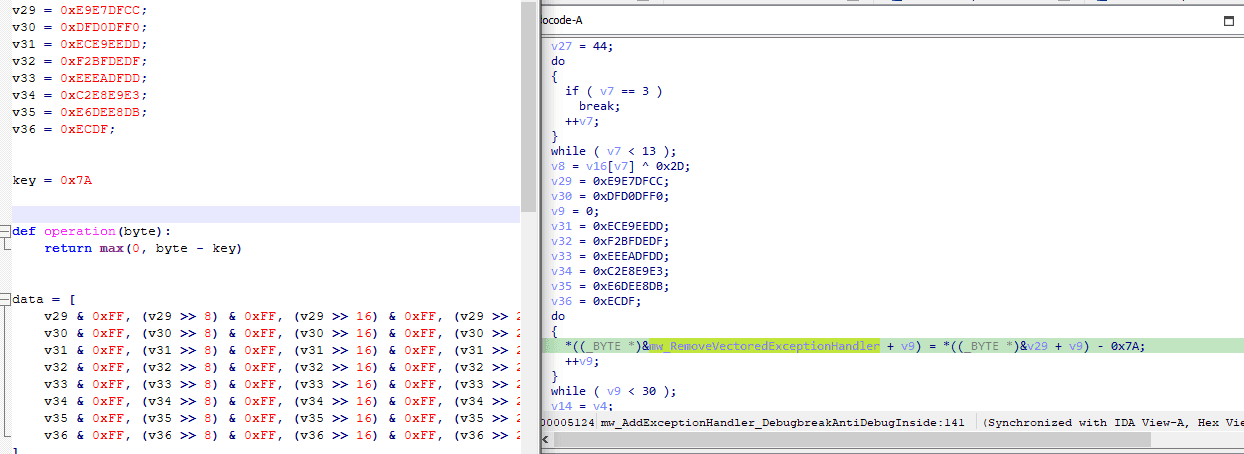Click data row starting 'v36 & 0xFF'

(282, 435)
